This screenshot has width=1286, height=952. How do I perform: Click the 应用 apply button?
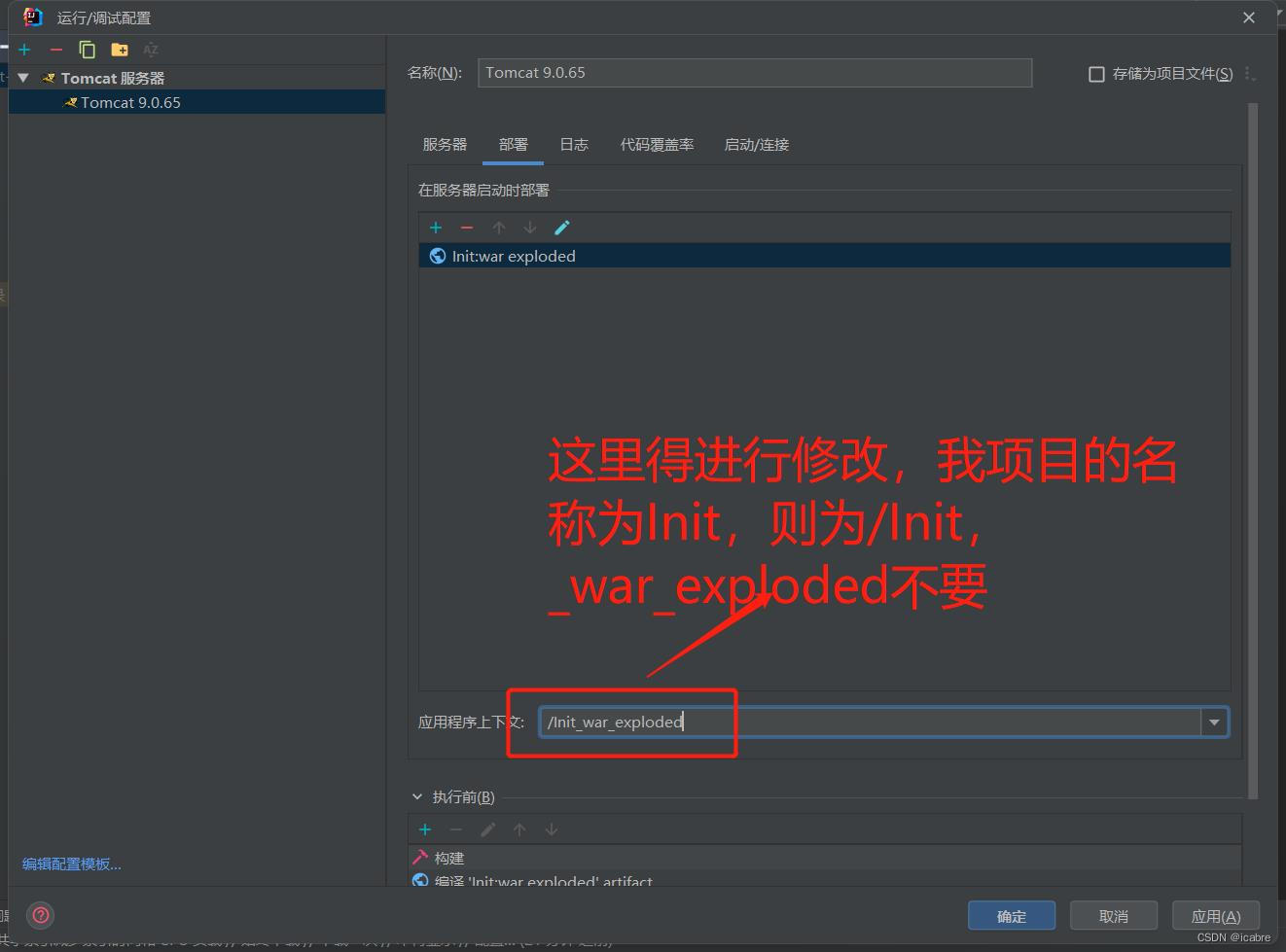(1216, 916)
